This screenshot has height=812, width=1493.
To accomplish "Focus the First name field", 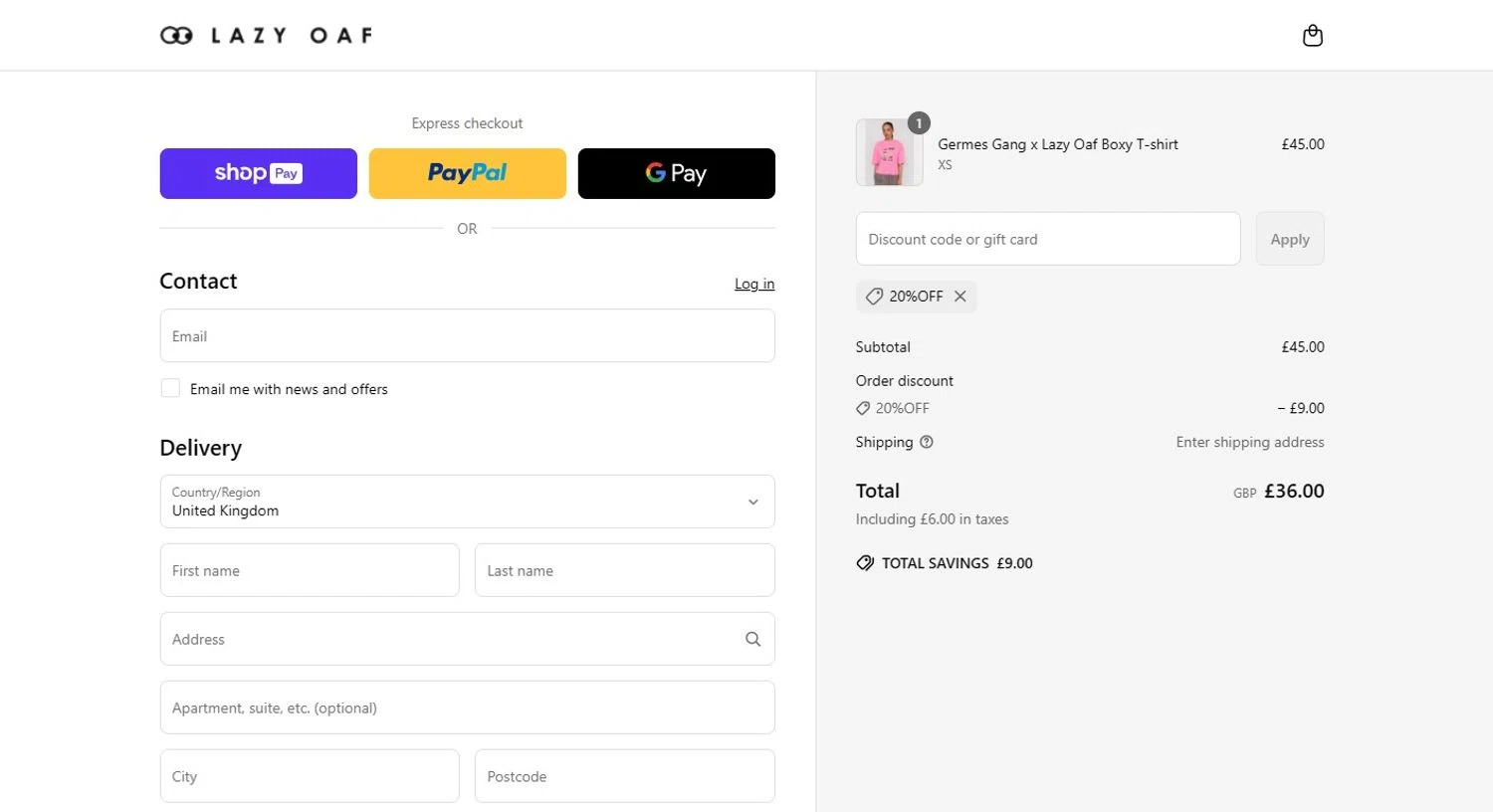I will [310, 570].
